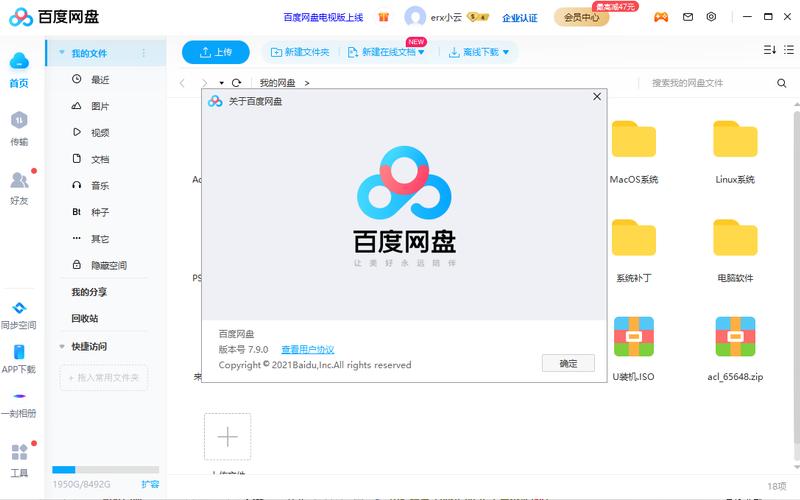This screenshot has height=500, width=800.
Task: Click 拖入常用文件夹 add button
Action: tap(104, 378)
